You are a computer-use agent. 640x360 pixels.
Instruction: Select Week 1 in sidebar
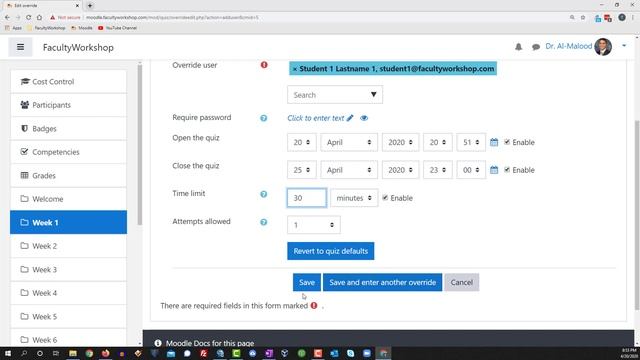69,222
